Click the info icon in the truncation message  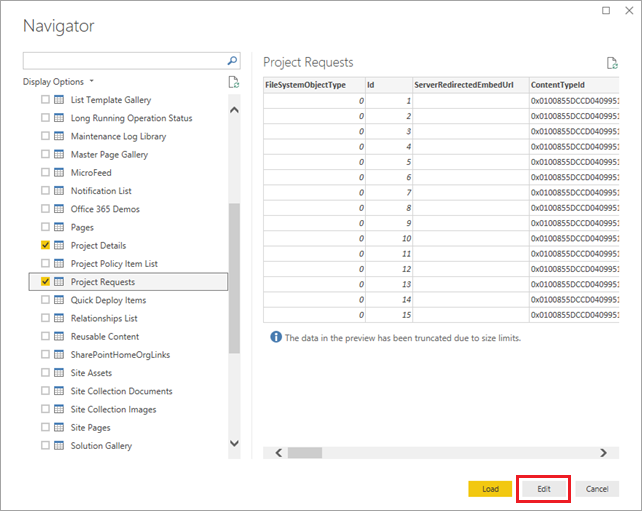pos(276,337)
